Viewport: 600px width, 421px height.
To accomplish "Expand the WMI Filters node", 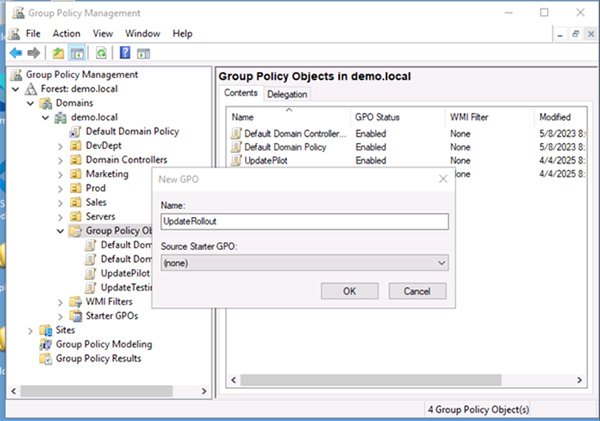I will pos(61,302).
